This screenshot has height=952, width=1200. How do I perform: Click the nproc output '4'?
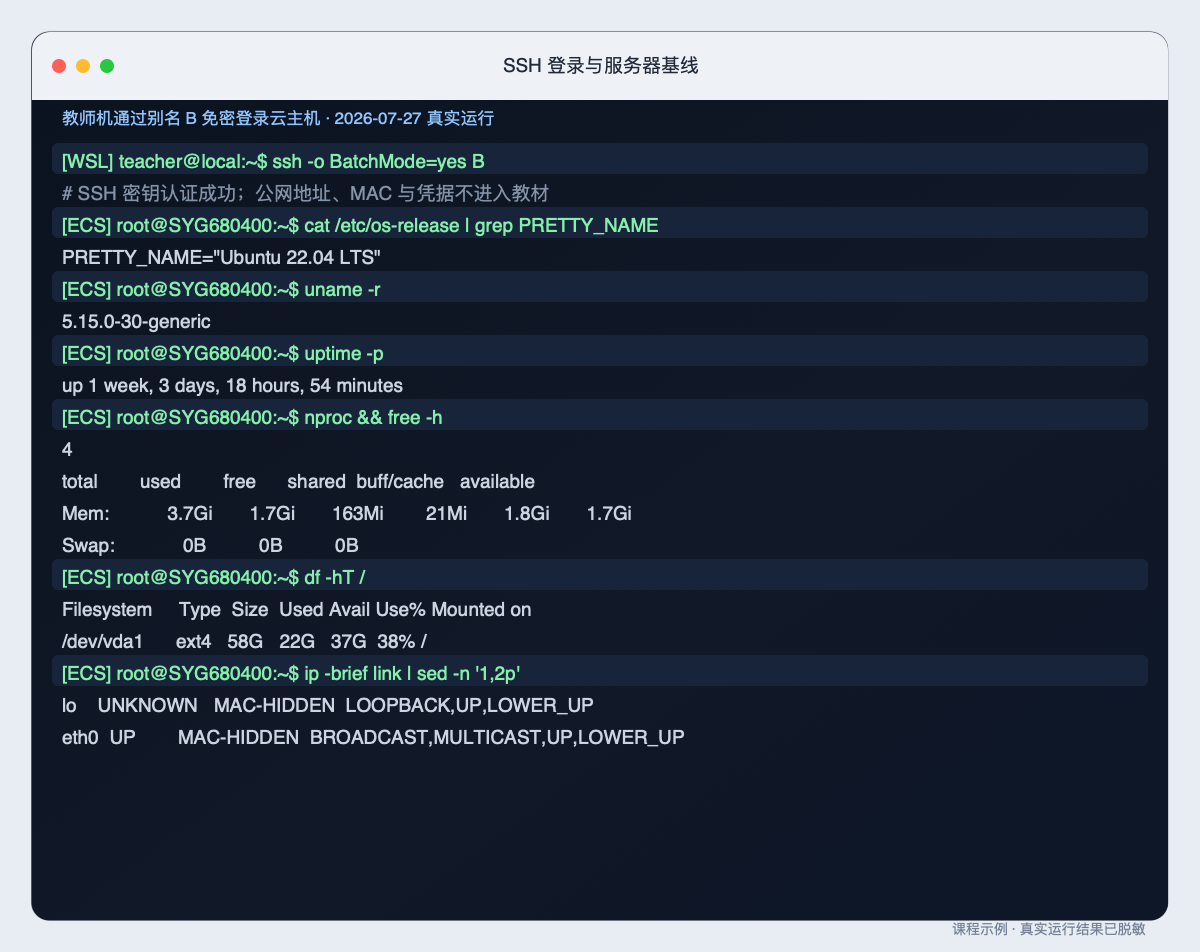(x=67, y=450)
